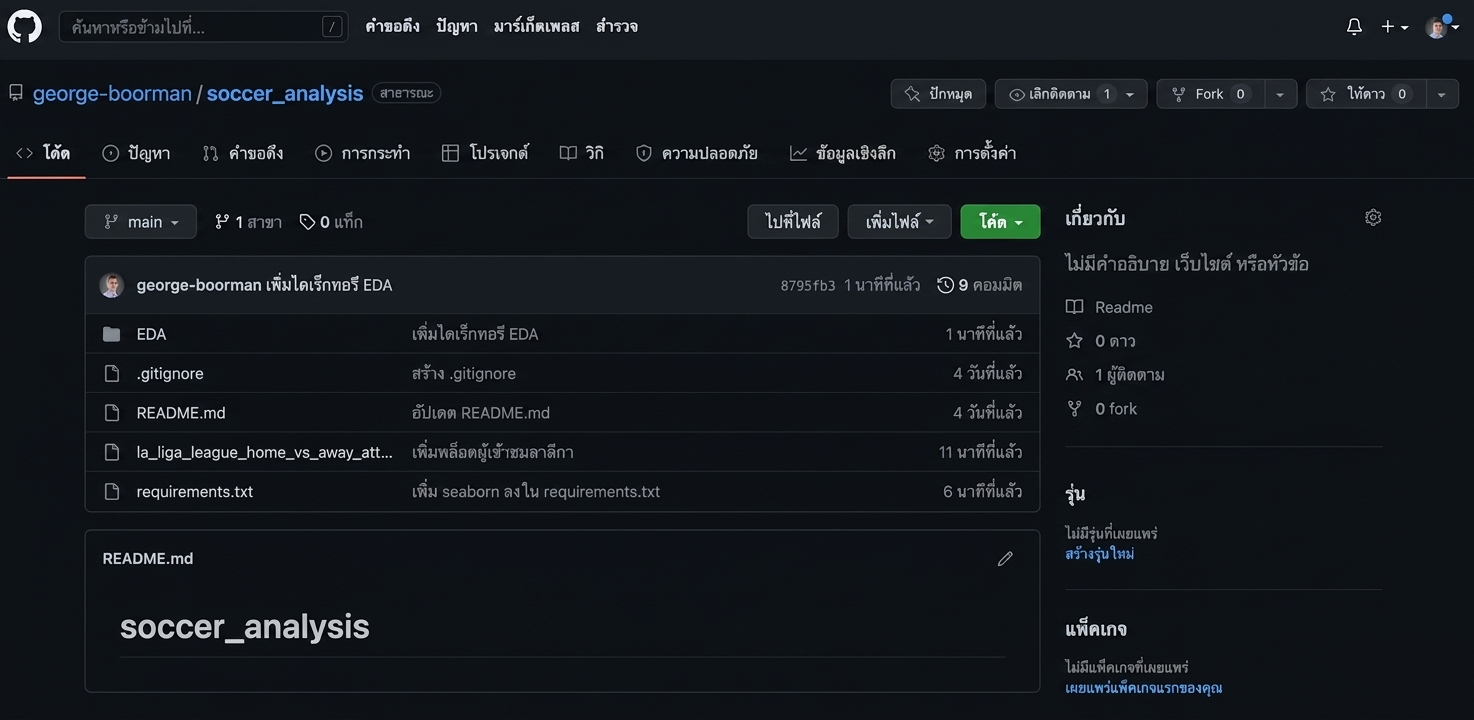Open README.md in the file list
This screenshot has width=1474, height=720.
click(x=181, y=413)
